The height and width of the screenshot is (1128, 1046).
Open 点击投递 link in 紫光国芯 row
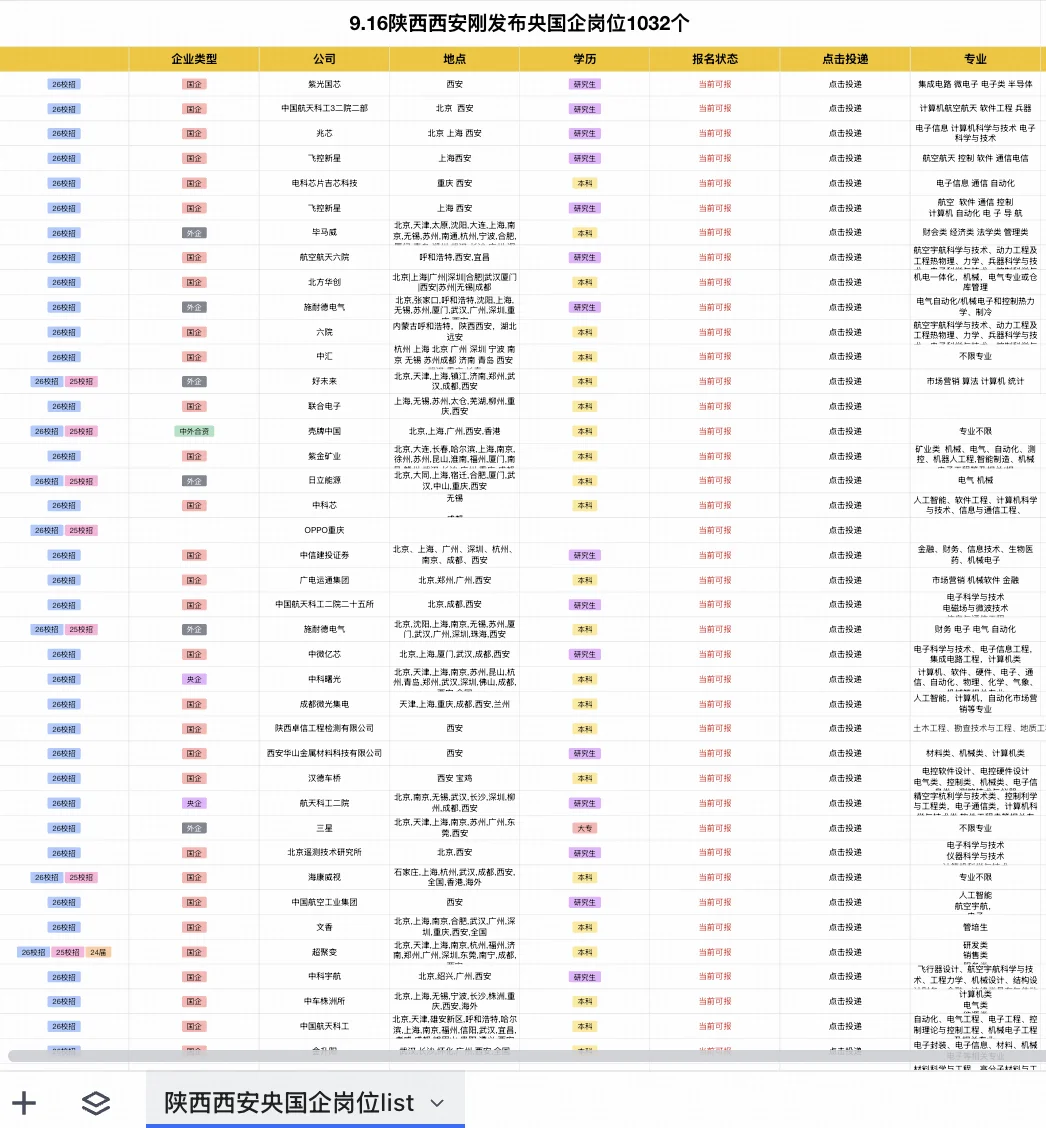[x=845, y=84]
